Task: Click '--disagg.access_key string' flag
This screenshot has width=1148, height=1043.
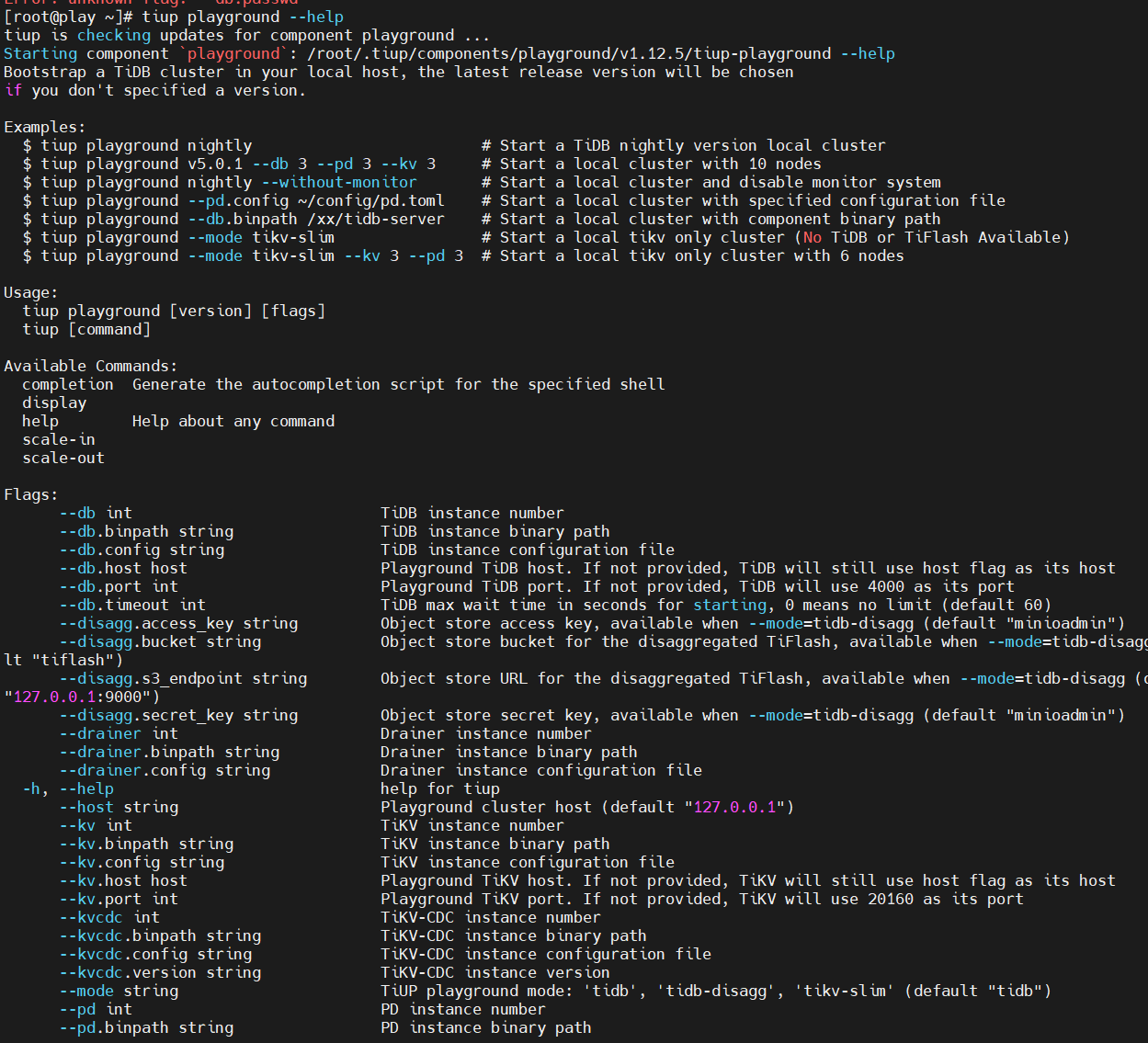Action: (178, 623)
